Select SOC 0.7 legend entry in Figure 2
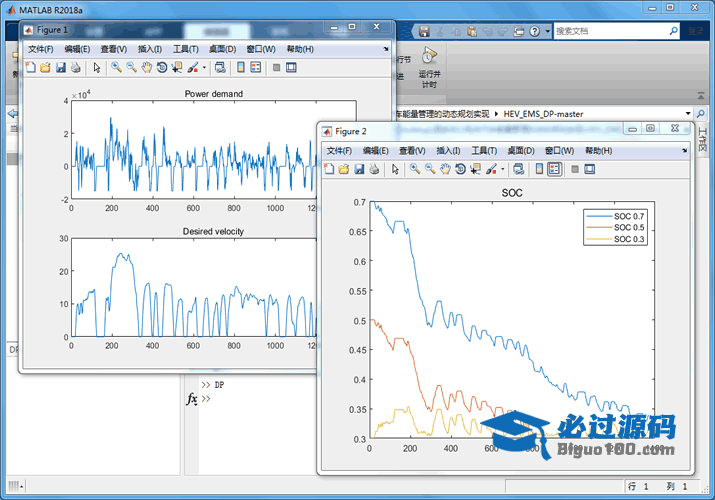 (615, 216)
